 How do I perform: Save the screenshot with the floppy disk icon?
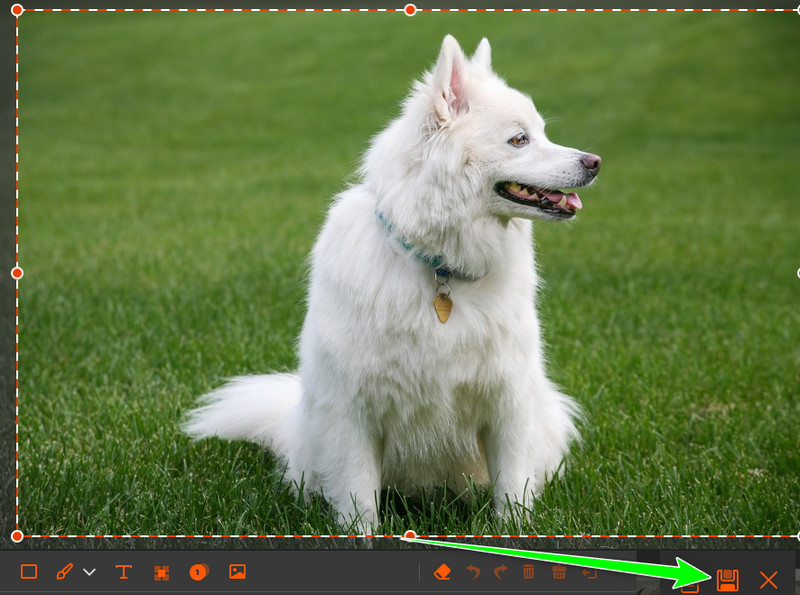click(728, 580)
